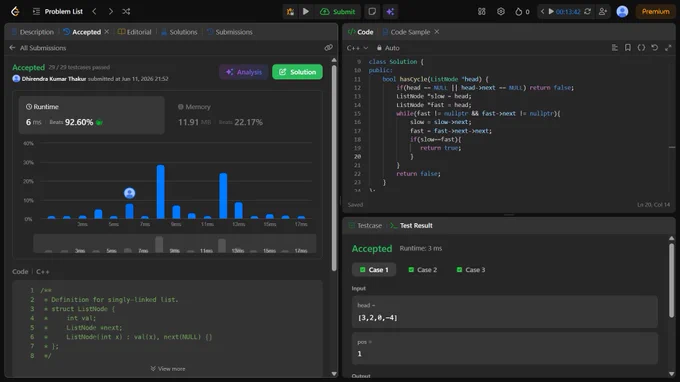Bookmark the code using the bookmark icon
The width and height of the screenshot is (680, 382).
pos(628,48)
